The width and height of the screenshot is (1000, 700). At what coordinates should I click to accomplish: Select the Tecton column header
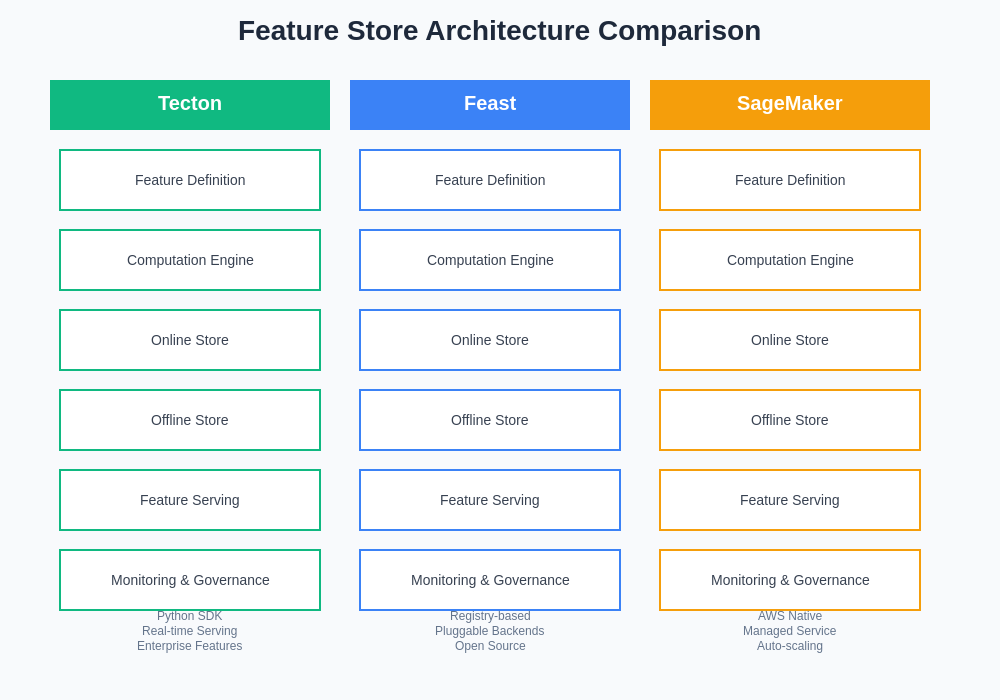click(190, 104)
